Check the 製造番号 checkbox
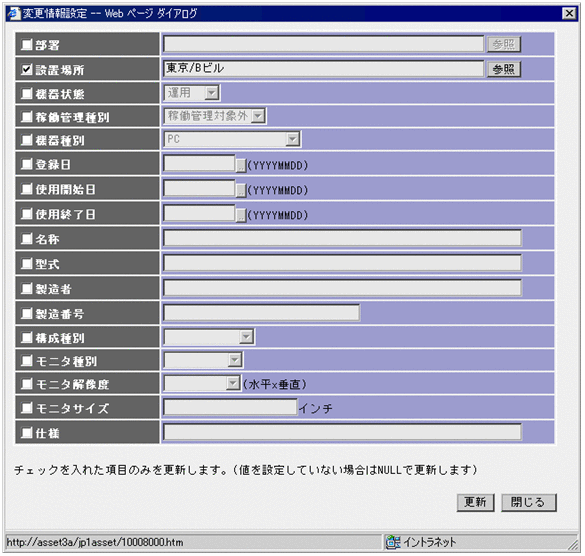Image resolution: width=585 pixels, height=556 pixels. [x=26, y=313]
